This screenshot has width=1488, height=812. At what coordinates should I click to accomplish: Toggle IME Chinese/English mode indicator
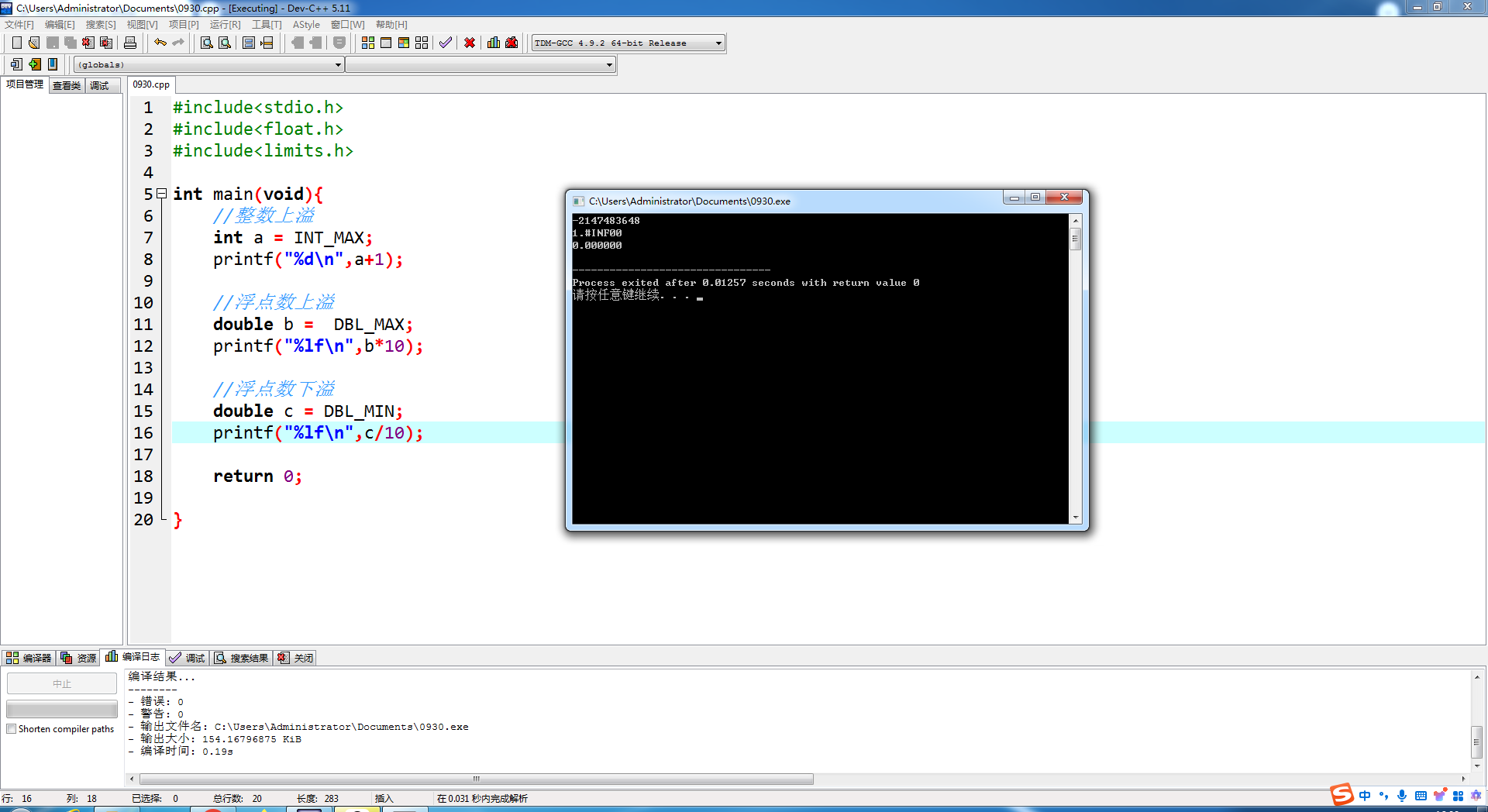point(1365,796)
